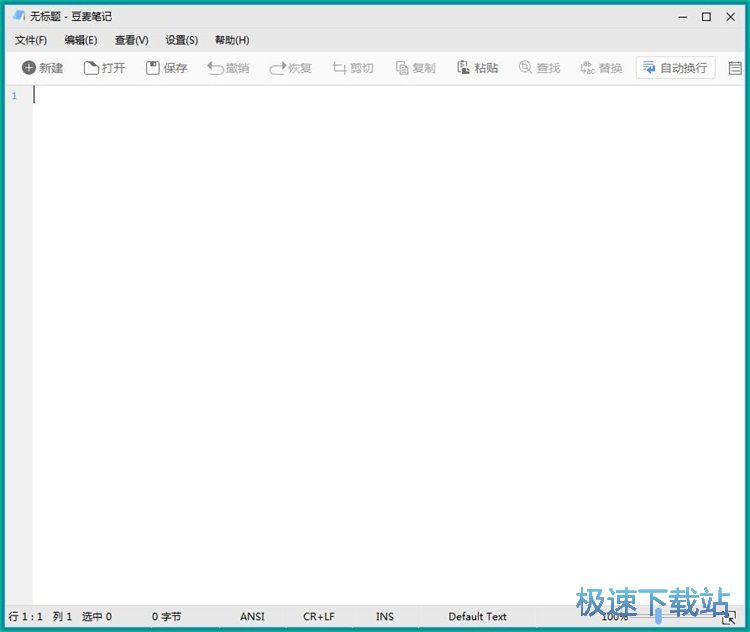750x632 pixels.
Task: Open the Help (帮助) menu
Action: coord(232,40)
